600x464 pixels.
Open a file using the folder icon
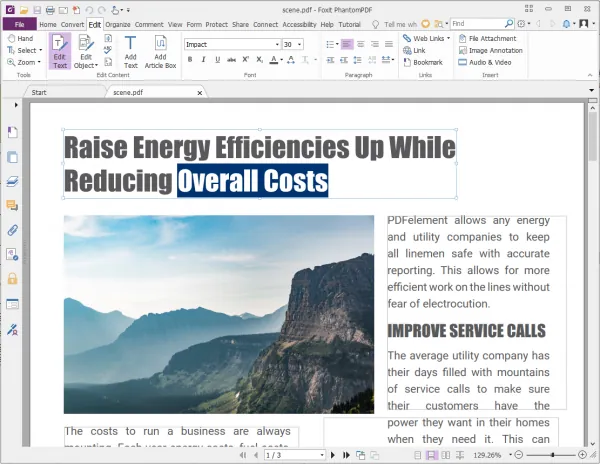coord(24,10)
